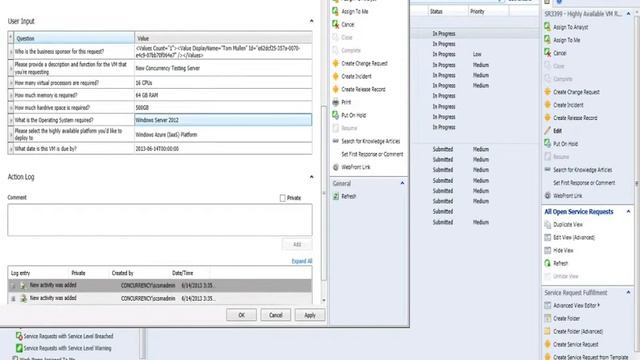This screenshot has width=640, height=360.
Task: Click the Add comment button
Action: click(297, 244)
